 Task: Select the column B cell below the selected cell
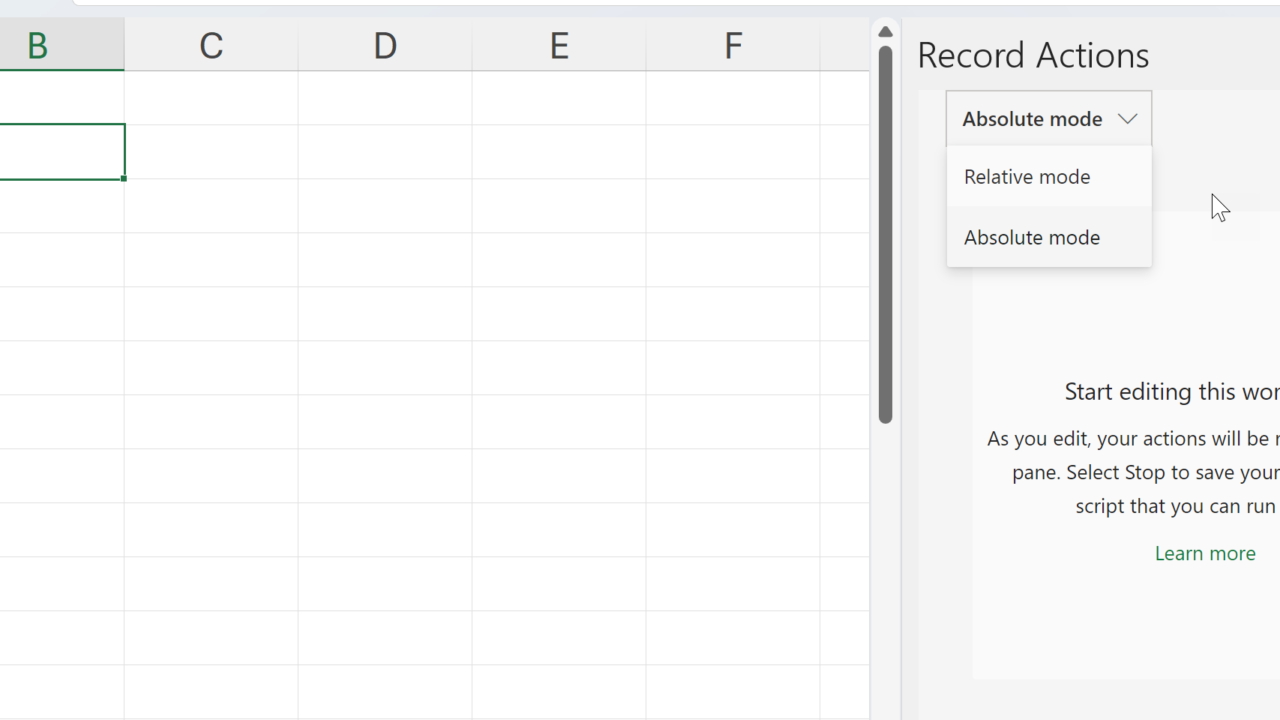pos(60,206)
